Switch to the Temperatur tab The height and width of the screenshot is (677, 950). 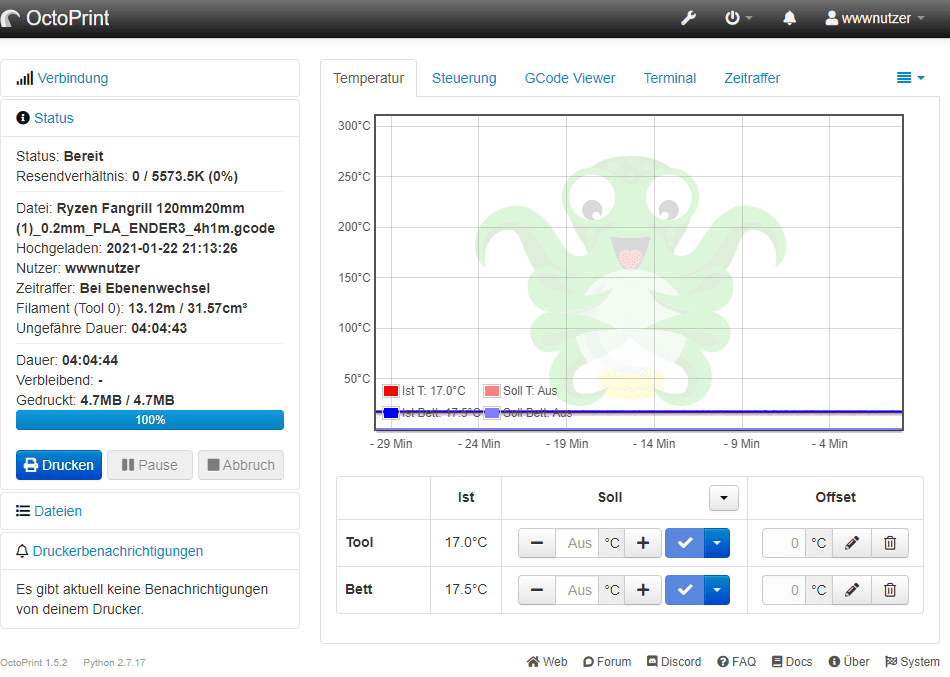tap(368, 78)
